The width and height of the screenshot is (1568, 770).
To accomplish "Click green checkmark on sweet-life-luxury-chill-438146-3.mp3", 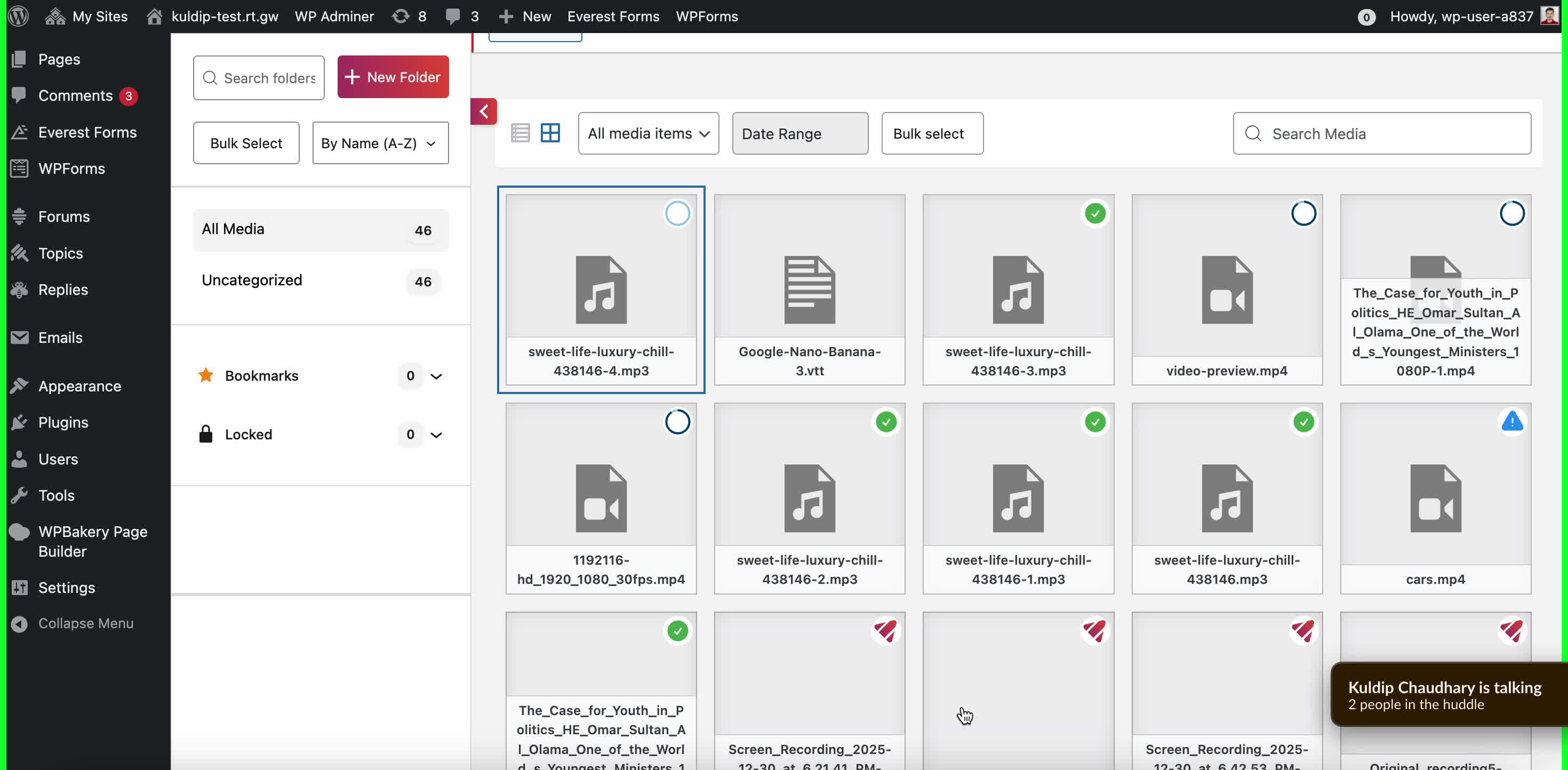I will (1094, 214).
